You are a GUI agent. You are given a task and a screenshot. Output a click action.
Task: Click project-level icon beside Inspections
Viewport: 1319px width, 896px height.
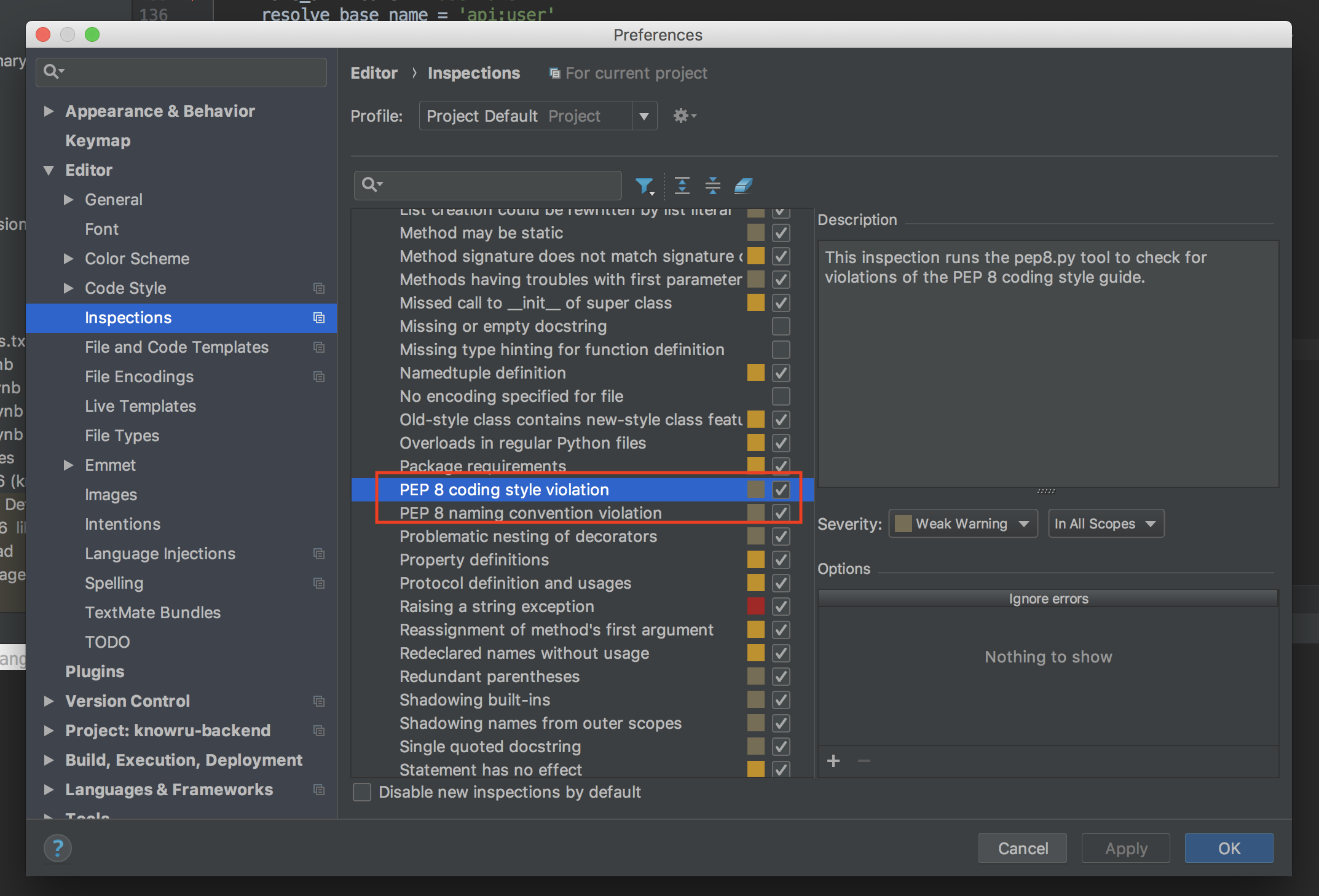319,318
